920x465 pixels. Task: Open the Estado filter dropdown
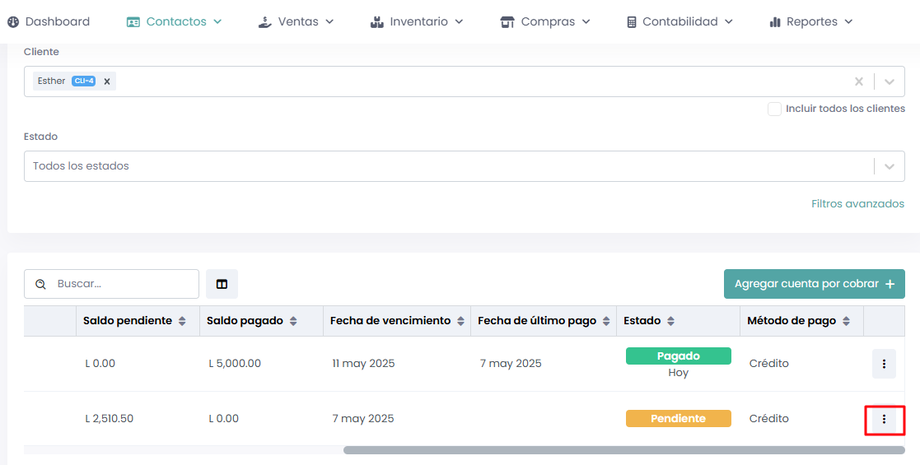(x=889, y=166)
